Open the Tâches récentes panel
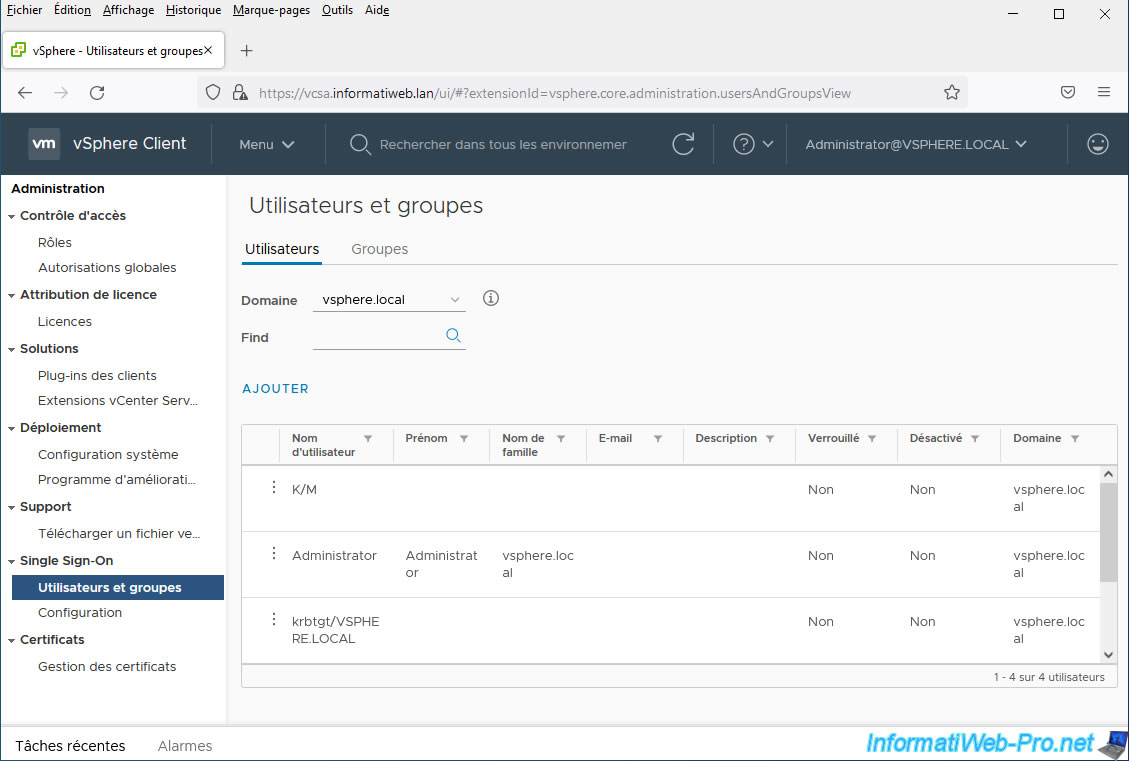 tap(70, 746)
